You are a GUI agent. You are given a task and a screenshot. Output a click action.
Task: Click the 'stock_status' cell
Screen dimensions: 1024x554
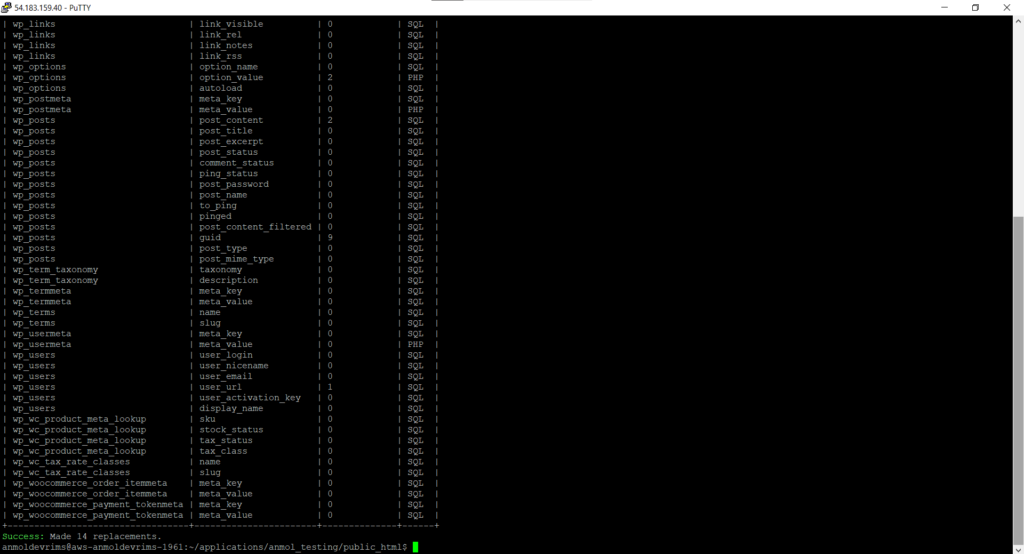pyautogui.click(x=231, y=430)
